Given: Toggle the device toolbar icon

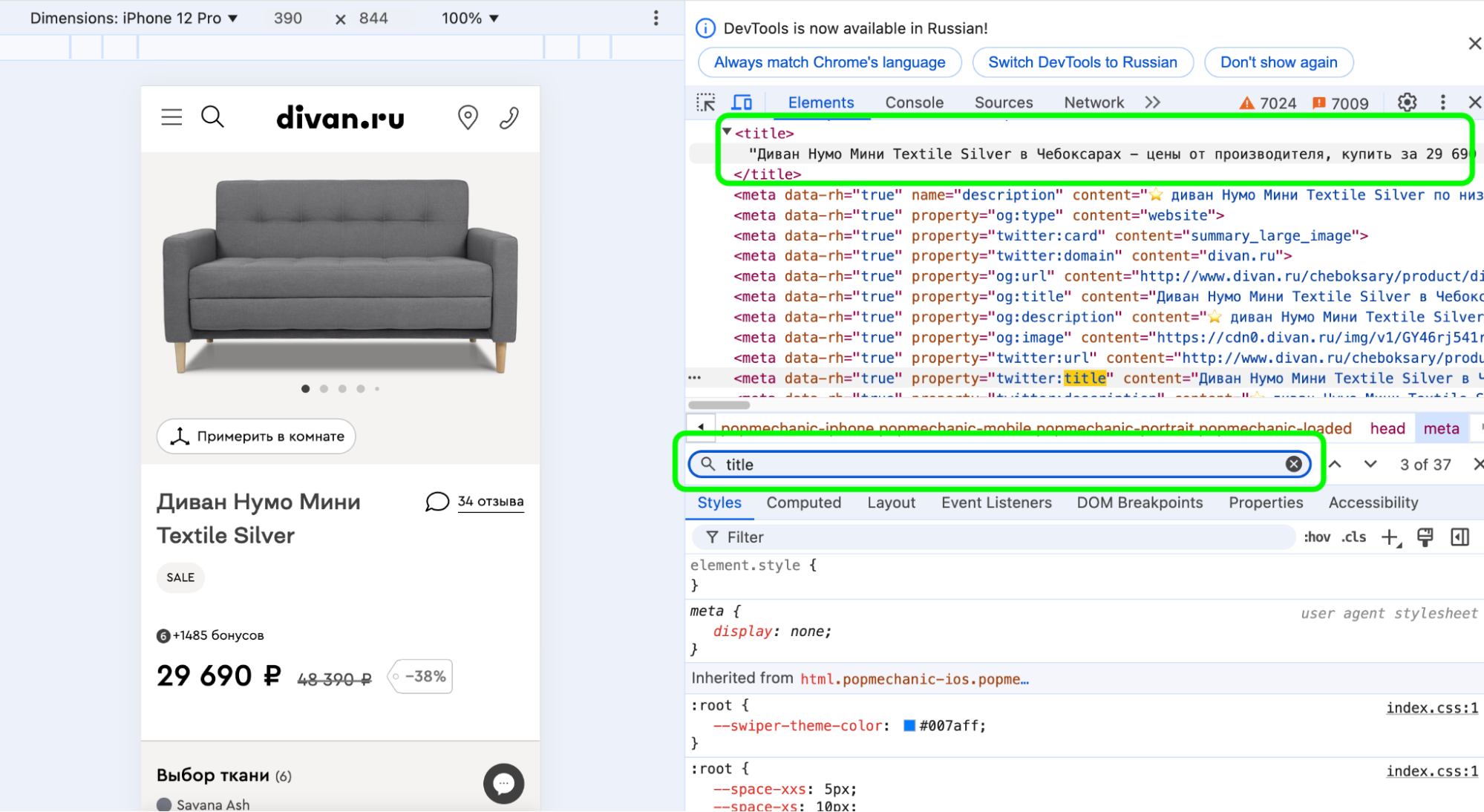Looking at the screenshot, I should [x=742, y=102].
